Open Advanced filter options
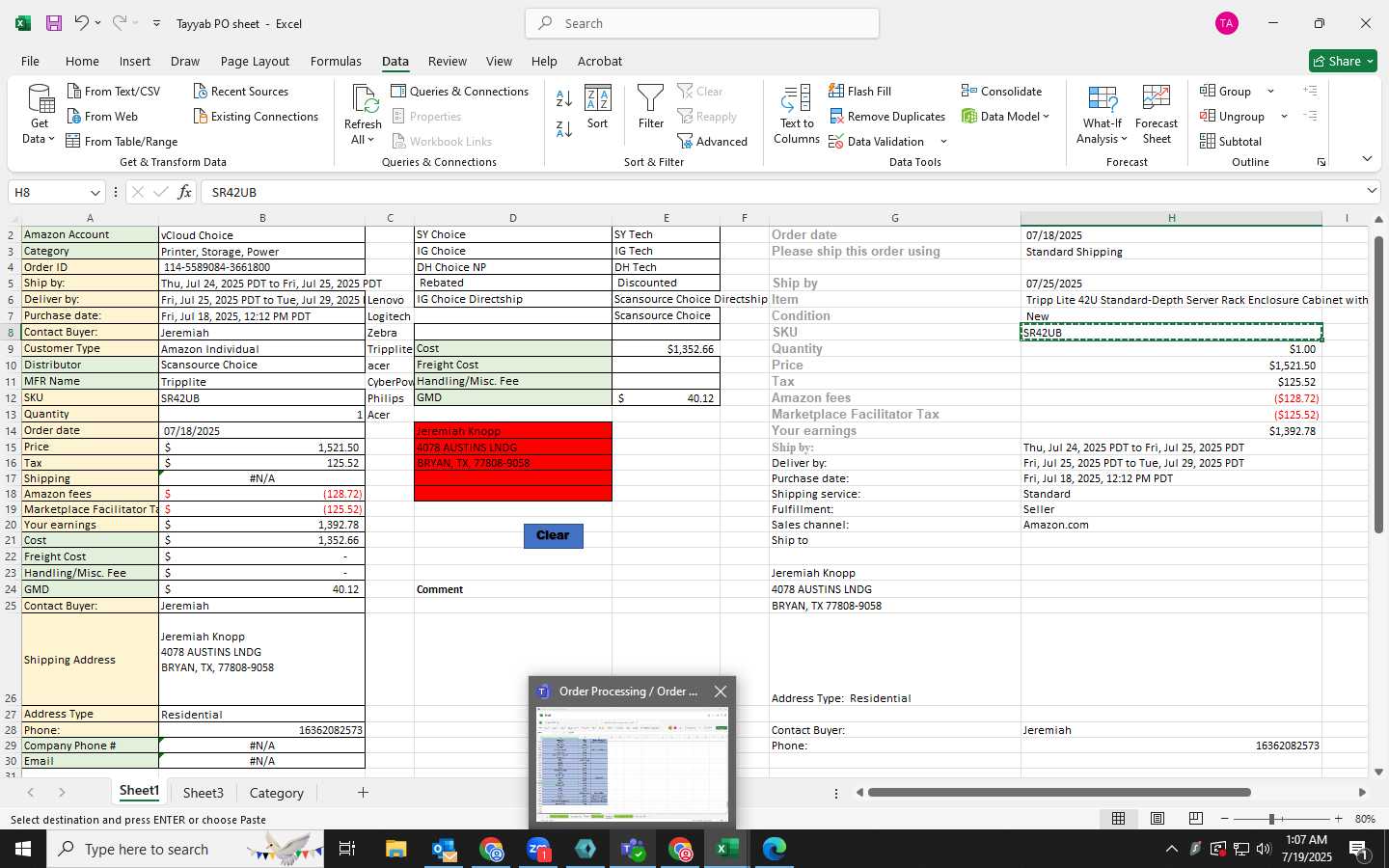Image resolution: width=1389 pixels, height=868 pixels. click(713, 142)
